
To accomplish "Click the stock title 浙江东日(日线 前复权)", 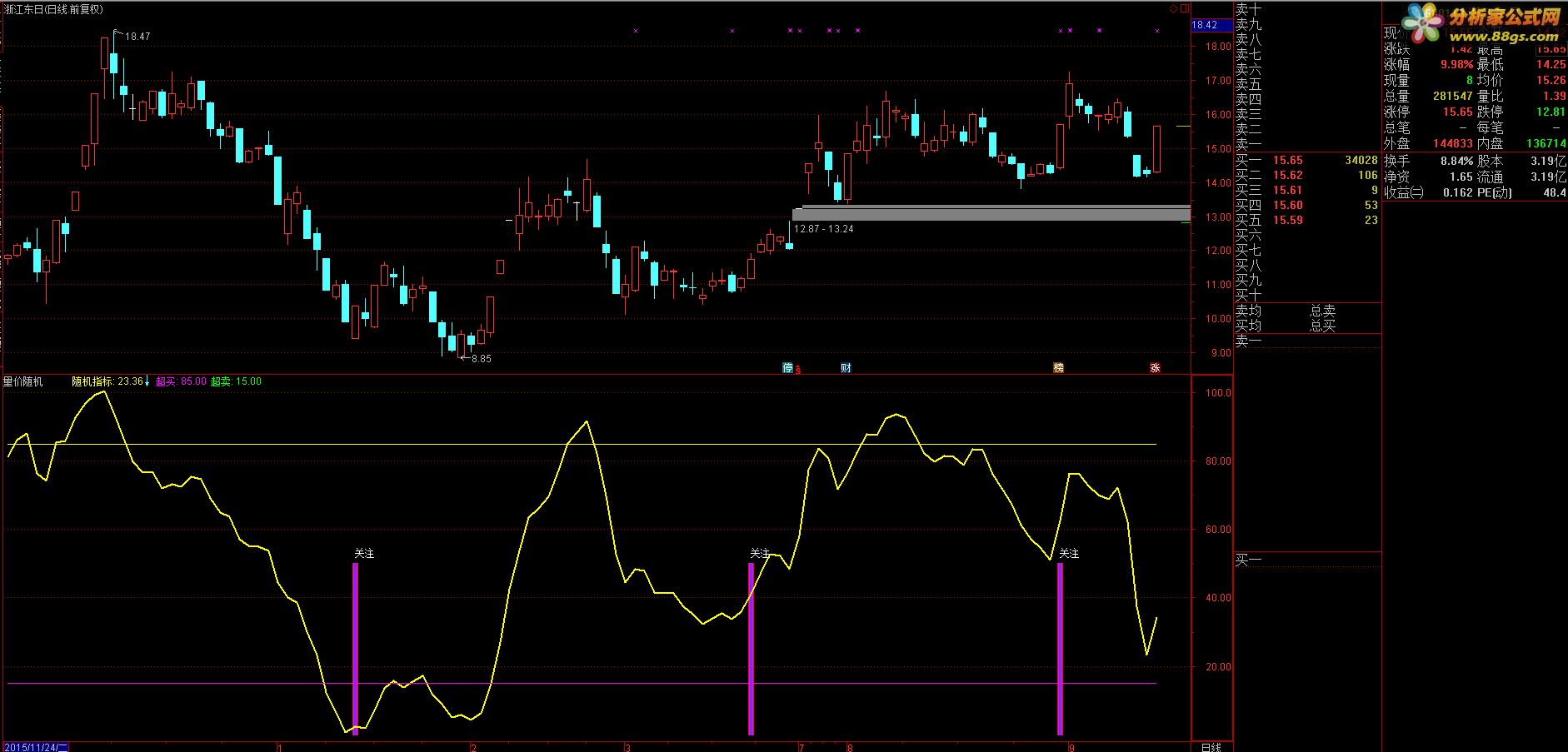I will (x=53, y=9).
